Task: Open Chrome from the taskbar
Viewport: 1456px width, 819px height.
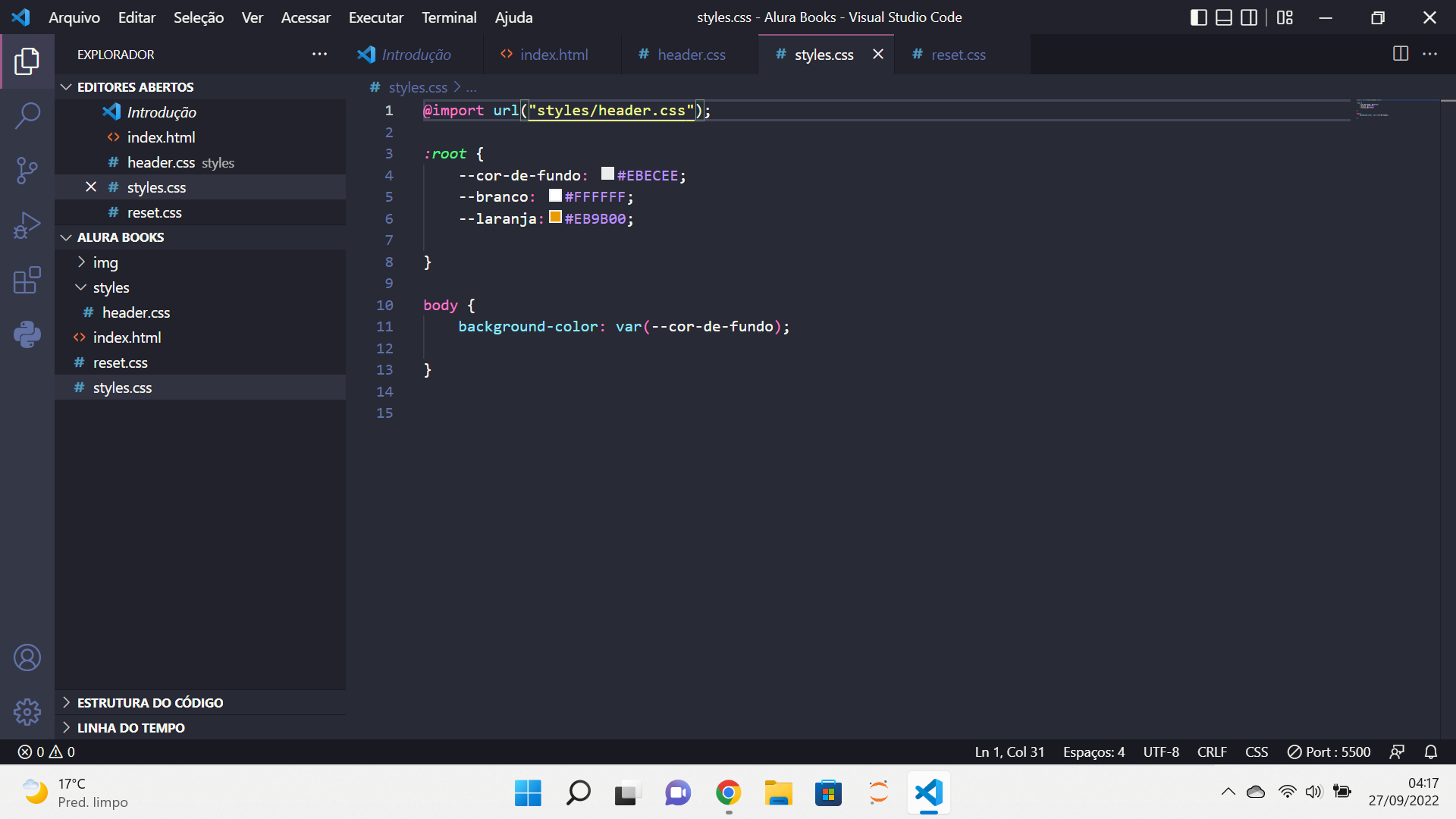Action: pyautogui.click(x=728, y=792)
